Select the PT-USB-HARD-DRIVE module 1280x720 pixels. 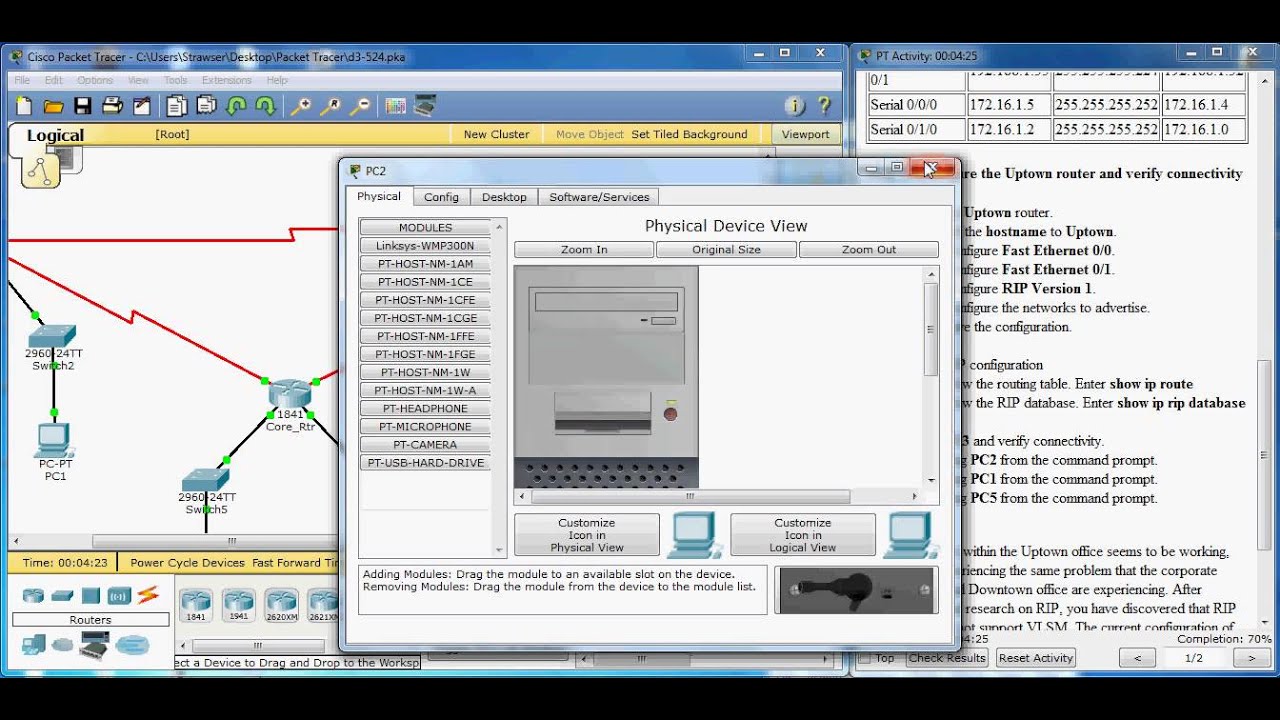[x=425, y=463]
